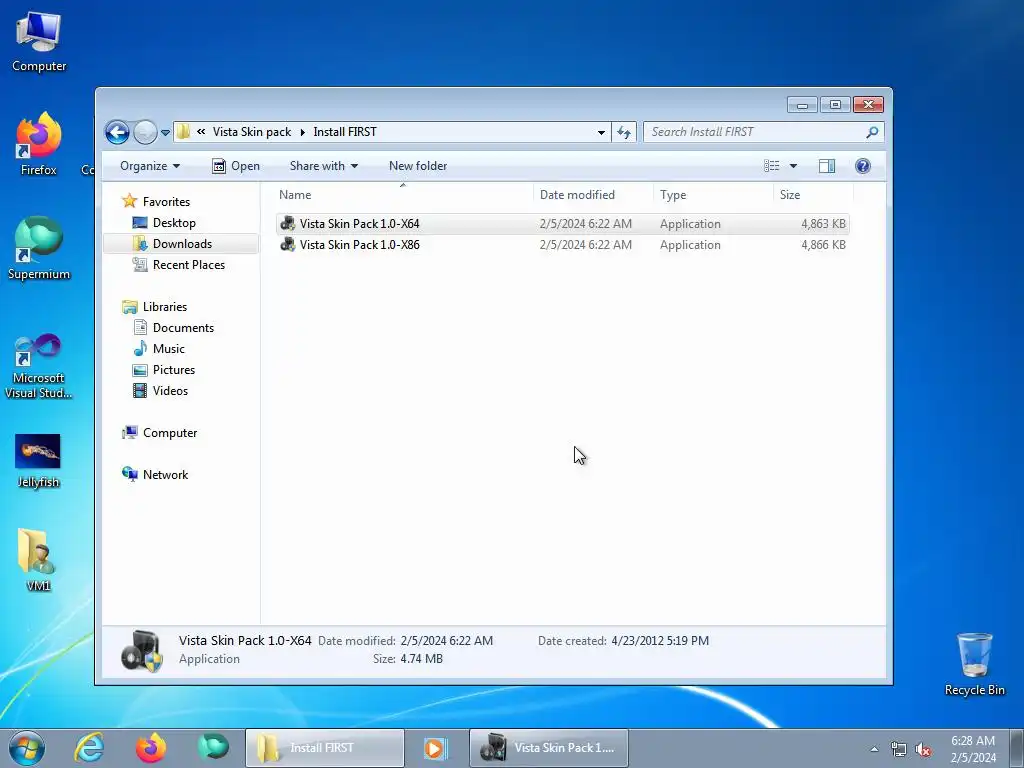Click the search magnifier icon

[x=872, y=133]
